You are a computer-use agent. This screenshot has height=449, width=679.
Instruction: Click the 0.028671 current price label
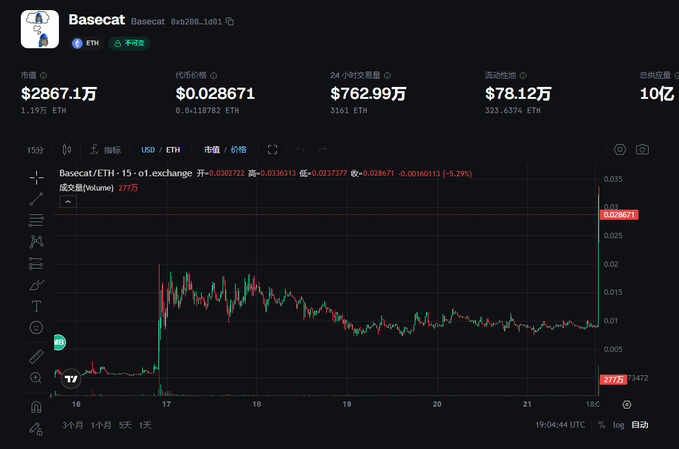pos(619,215)
